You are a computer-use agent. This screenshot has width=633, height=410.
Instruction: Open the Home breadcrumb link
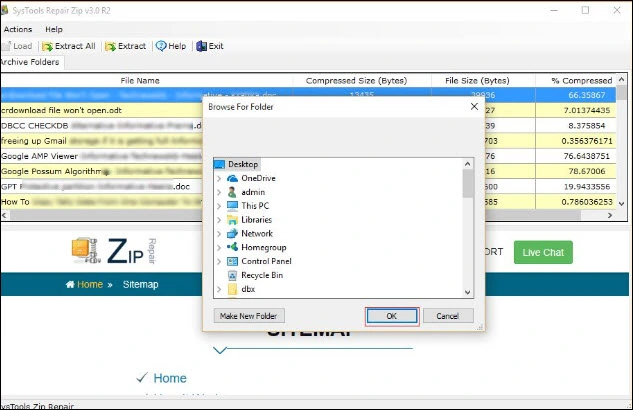click(x=84, y=284)
